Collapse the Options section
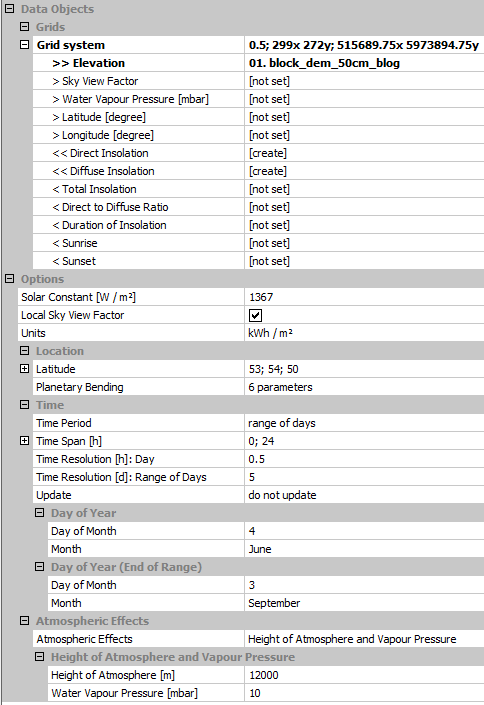Screen dimensions: 484x705 point(9,278)
